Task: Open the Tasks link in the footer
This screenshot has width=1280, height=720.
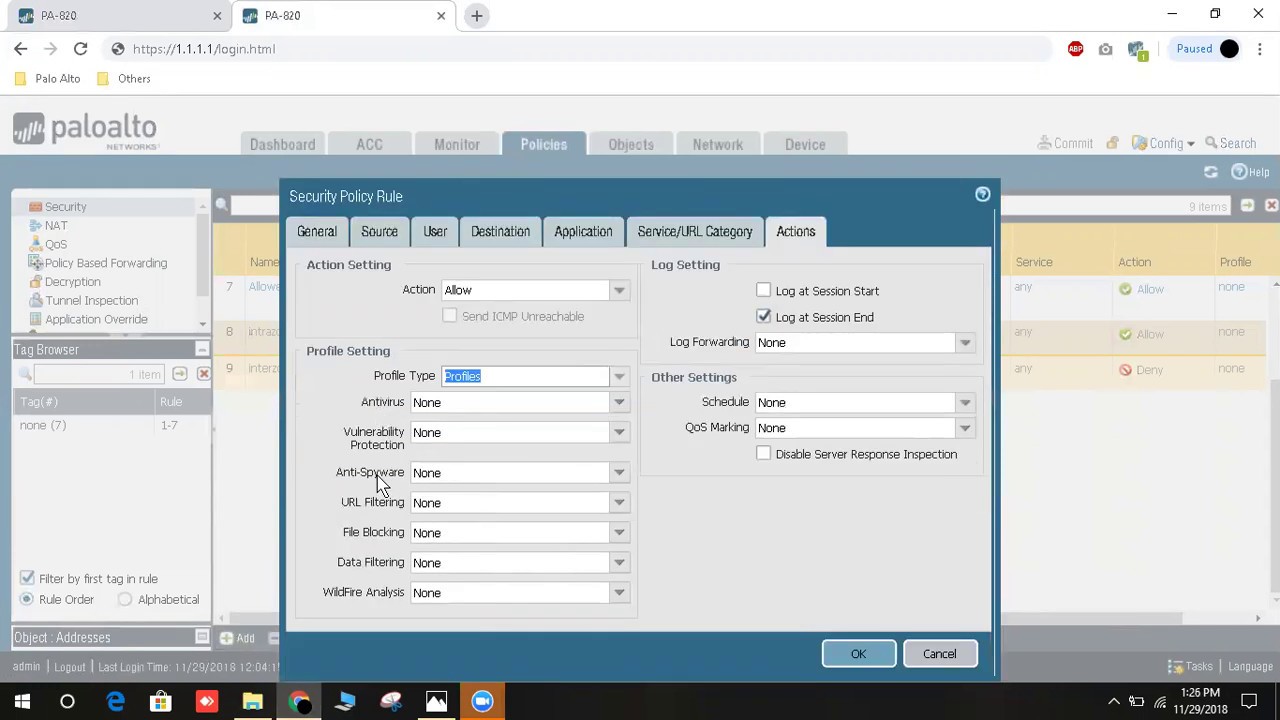Action: [x=1190, y=667]
